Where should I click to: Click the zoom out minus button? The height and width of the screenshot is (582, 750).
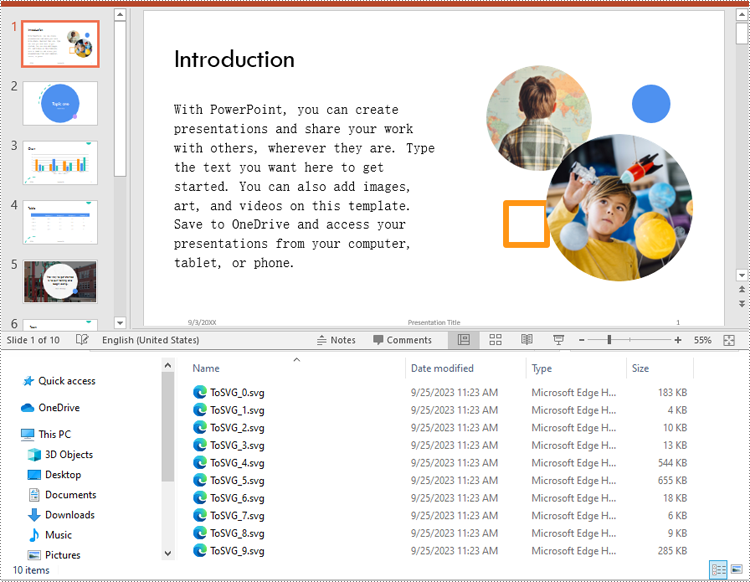point(582,340)
